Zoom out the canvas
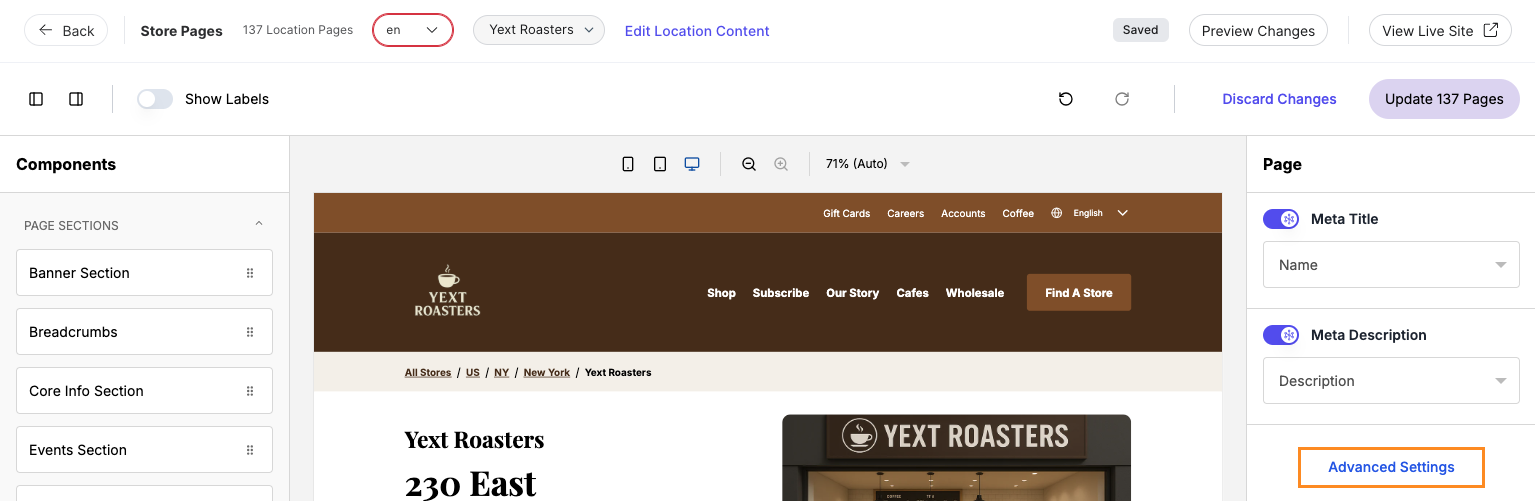Screen dimensions: 1535x501 (749, 164)
